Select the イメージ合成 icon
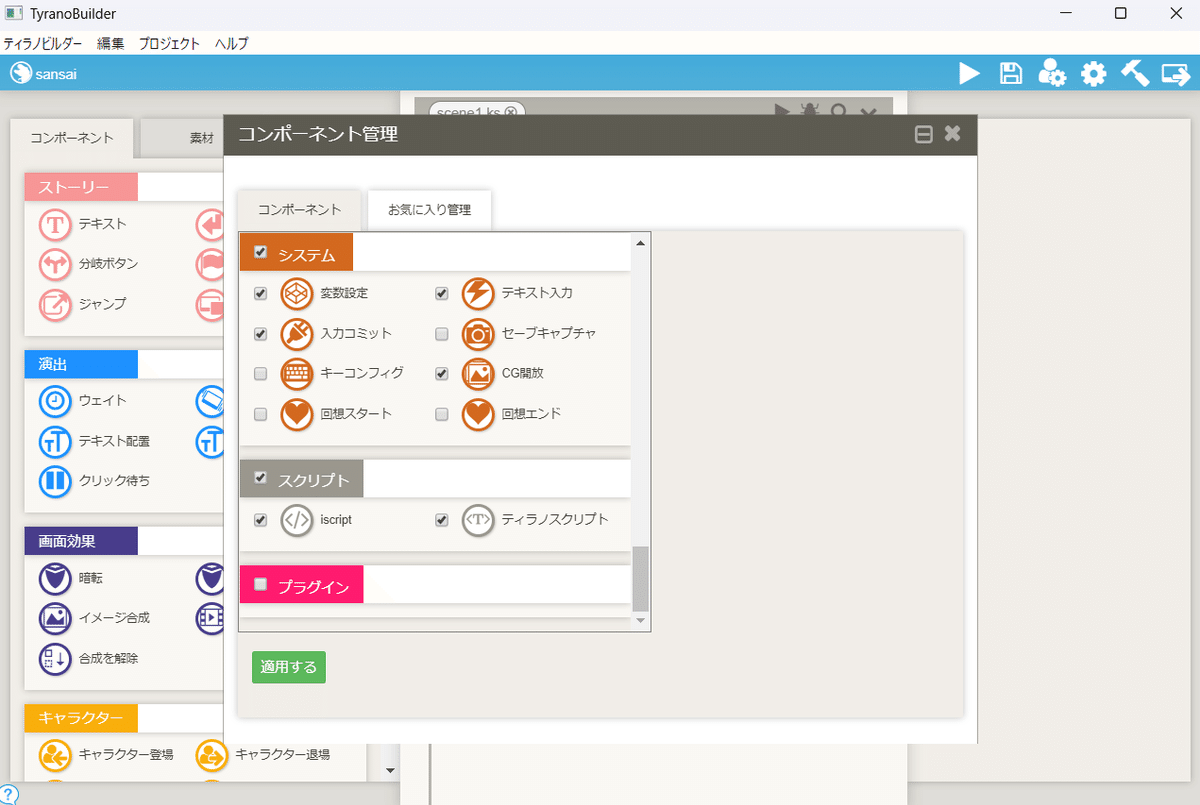The width and height of the screenshot is (1200, 805). click(x=55, y=618)
